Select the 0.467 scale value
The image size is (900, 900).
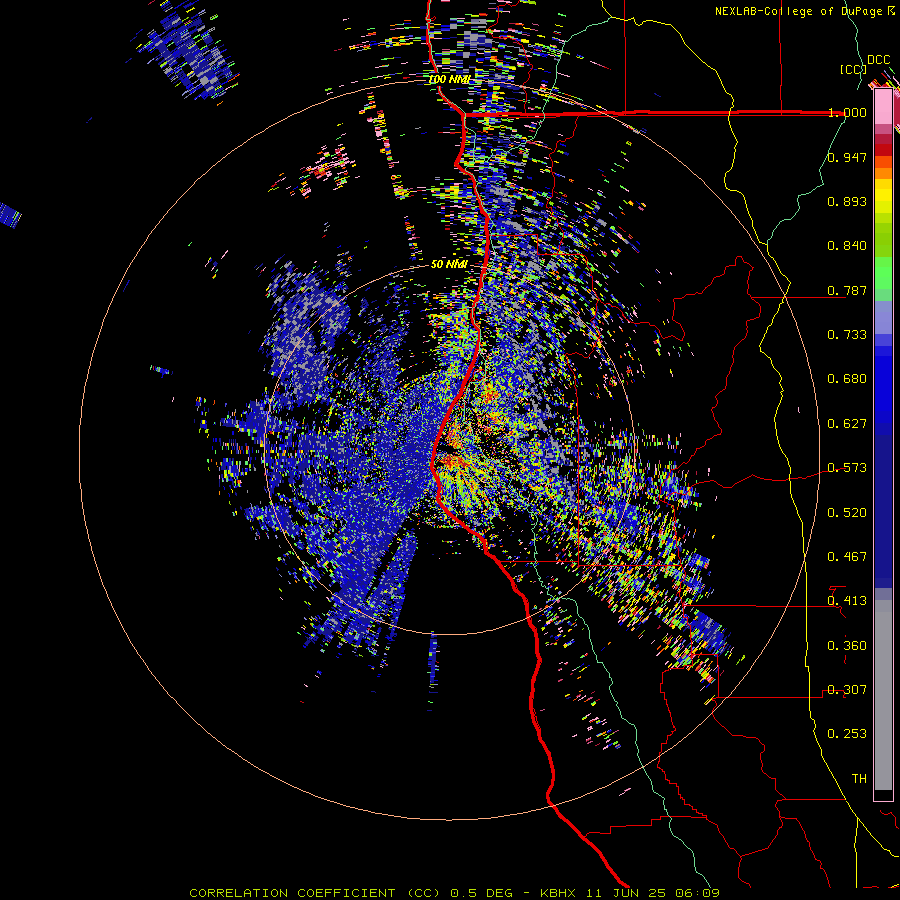pyautogui.click(x=847, y=556)
